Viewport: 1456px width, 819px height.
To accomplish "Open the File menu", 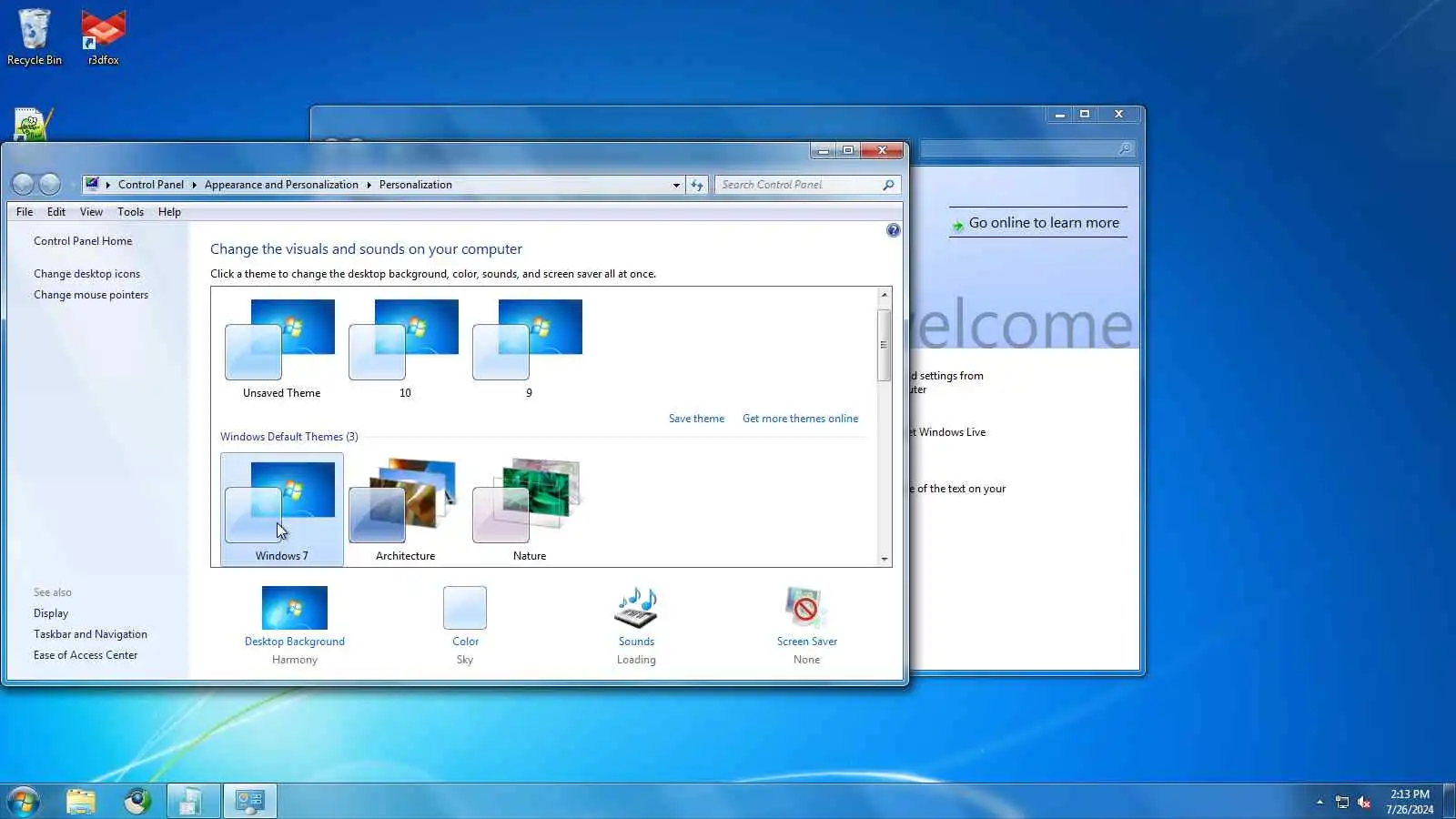I will coord(25,212).
